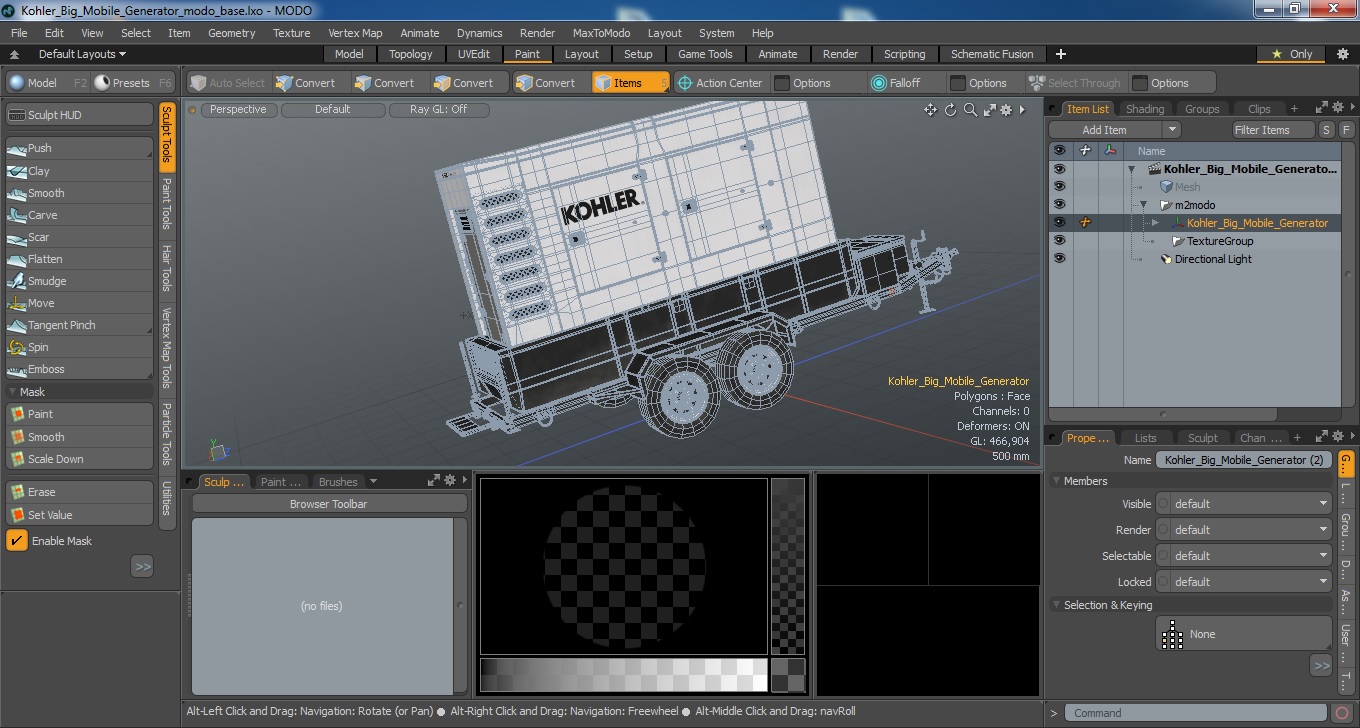The width and height of the screenshot is (1360, 728).
Task: Toggle Auto Select mode
Action: tap(228, 83)
